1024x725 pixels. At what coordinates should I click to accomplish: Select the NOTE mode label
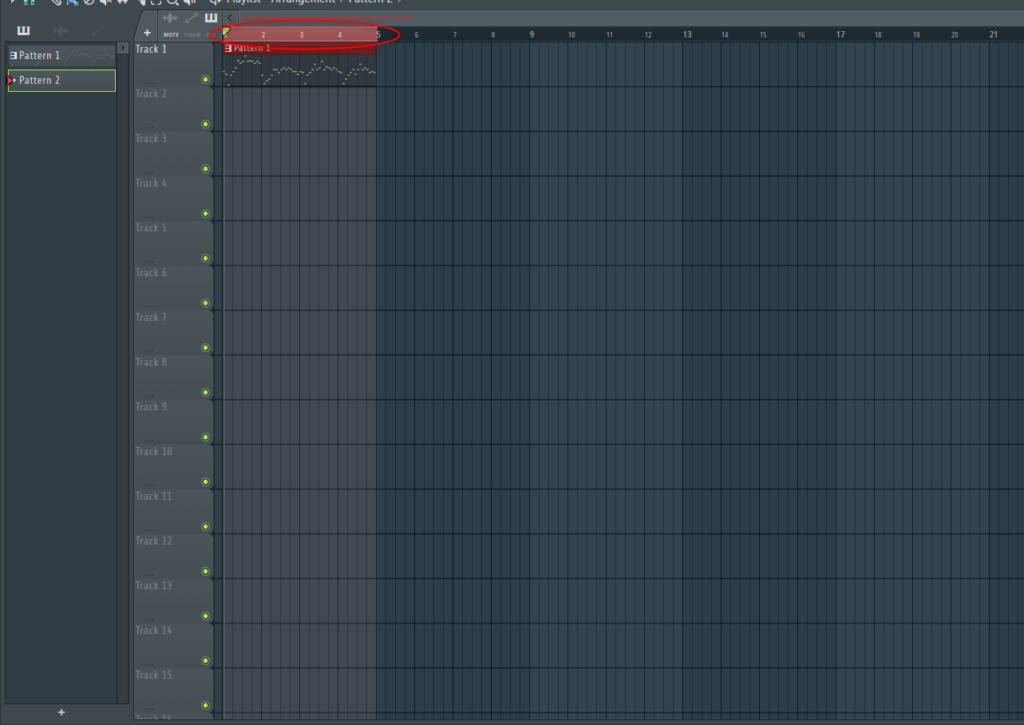171,35
